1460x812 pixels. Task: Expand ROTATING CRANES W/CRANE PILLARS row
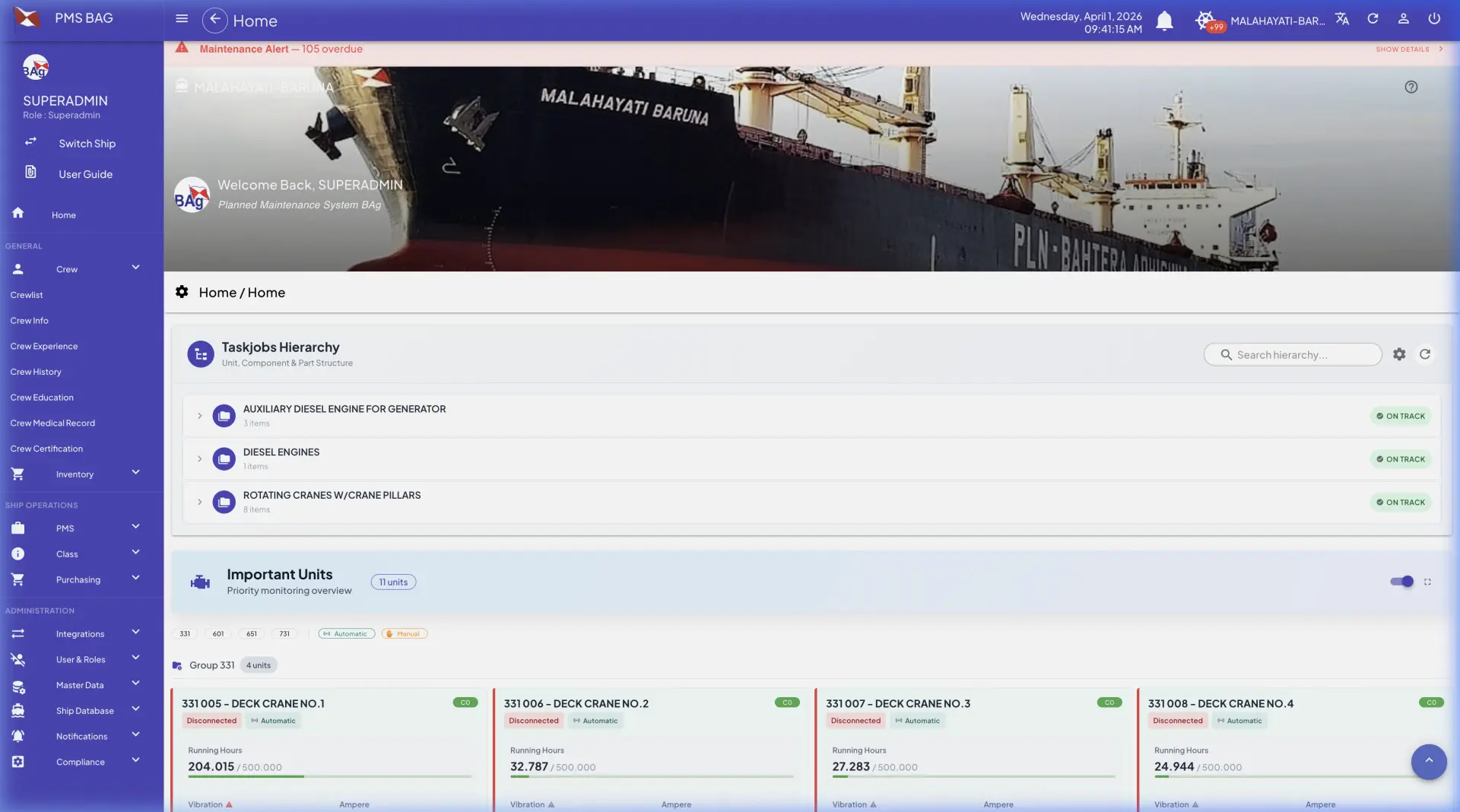pos(200,503)
